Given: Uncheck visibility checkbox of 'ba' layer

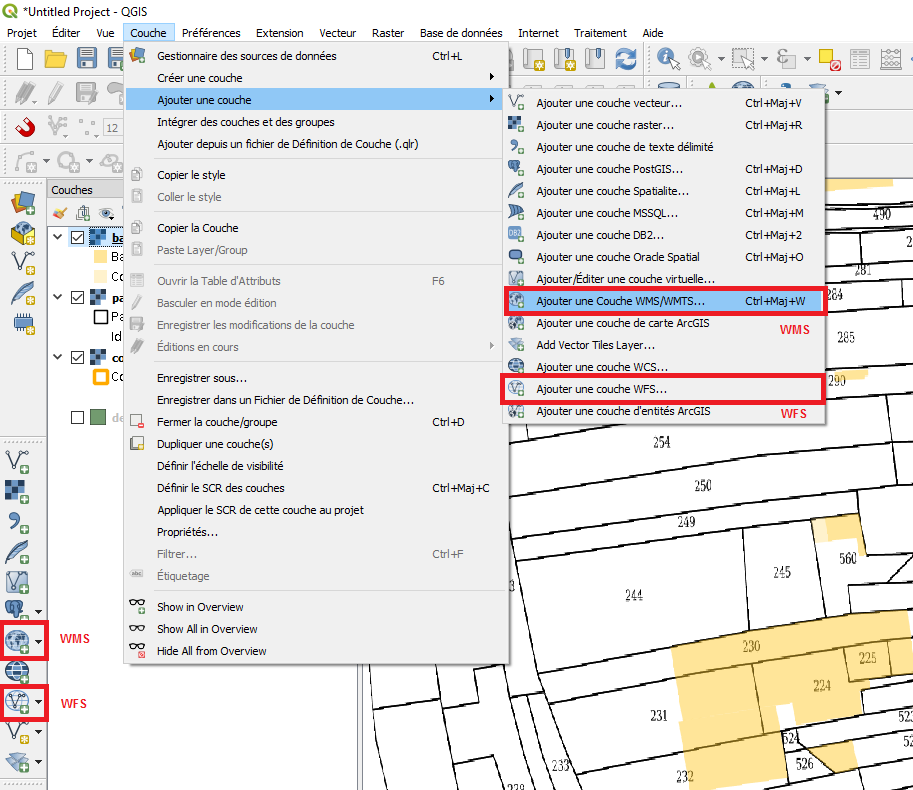Looking at the screenshot, I should pos(77,238).
